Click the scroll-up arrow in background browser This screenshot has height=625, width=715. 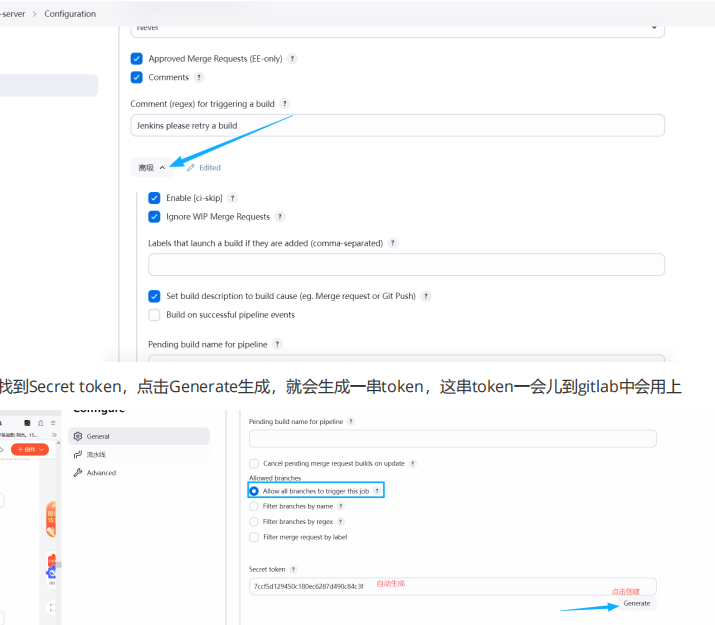(x=58, y=443)
